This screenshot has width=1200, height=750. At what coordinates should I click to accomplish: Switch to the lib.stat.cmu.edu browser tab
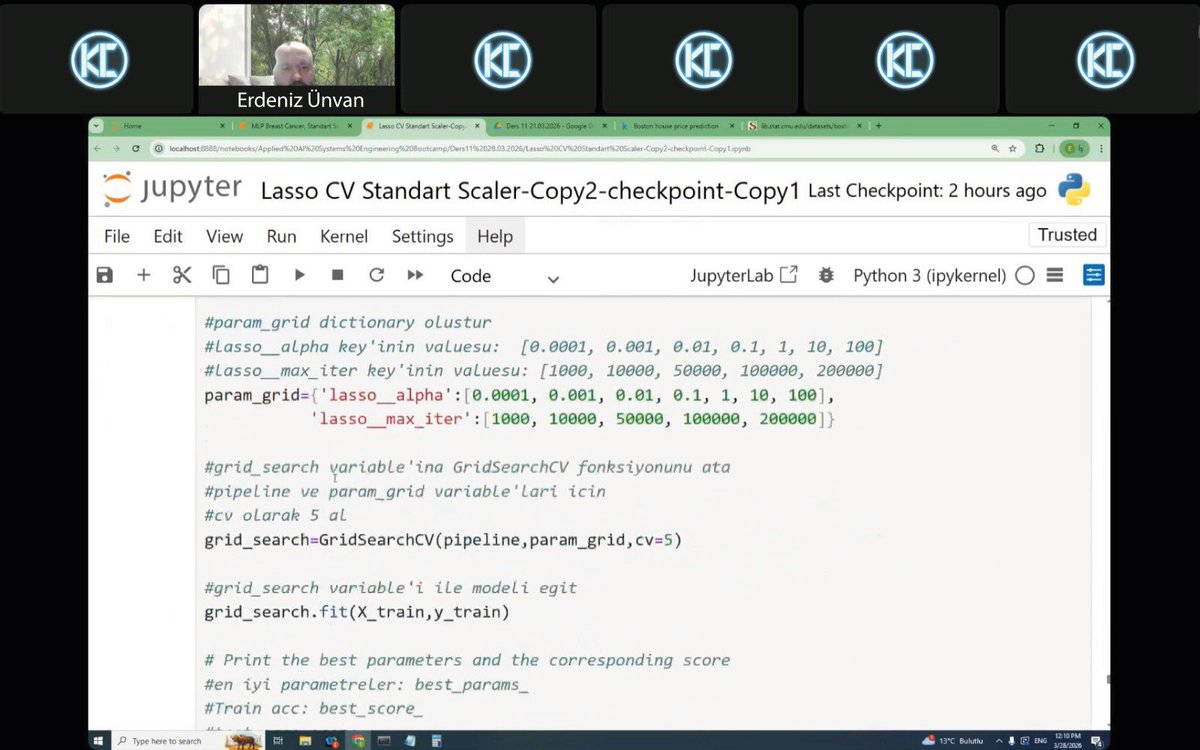pyautogui.click(x=804, y=126)
